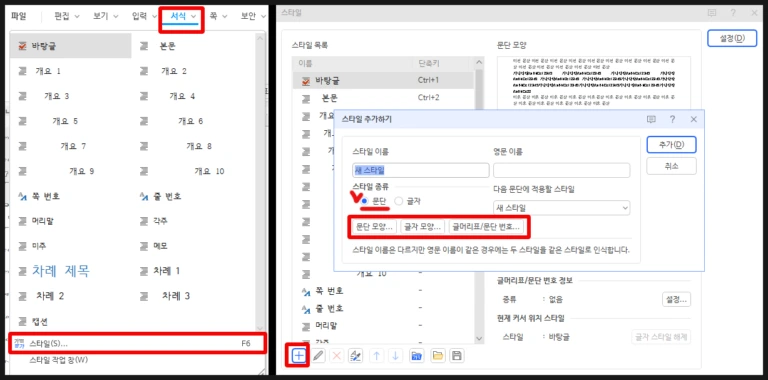
Task: Select the 문단 style type radio button
Action: click(x=364, y=201)
